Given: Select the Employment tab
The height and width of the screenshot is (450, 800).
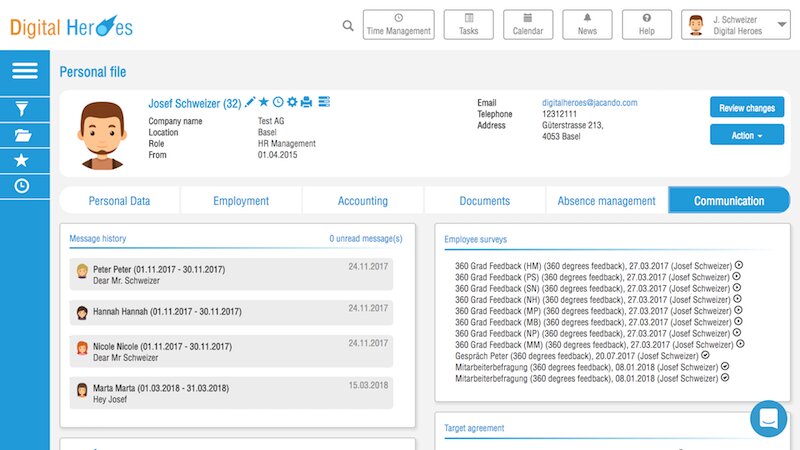Looking at the screenshot, I should [x=241, y=201].
